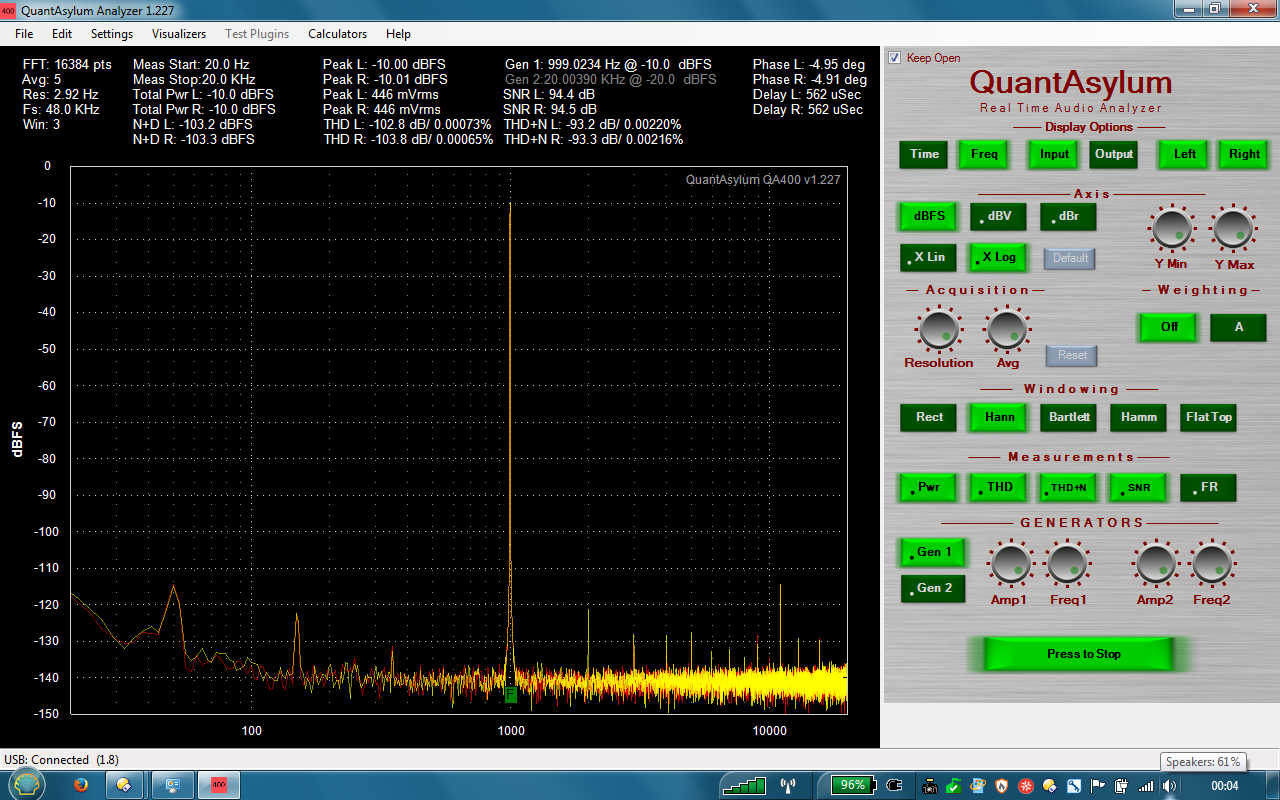Select Bartlett windowing
Image resolution: width=1280 pixels, height=800 pixels.
pos(1068,417)
